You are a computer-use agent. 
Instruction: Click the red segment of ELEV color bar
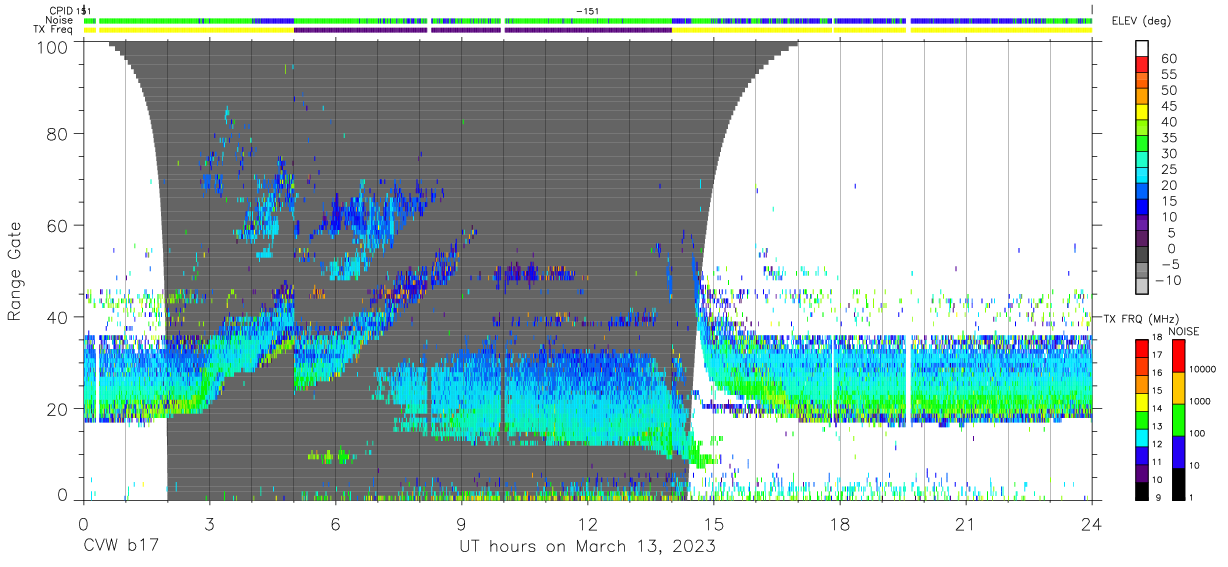click(1142, 66)
